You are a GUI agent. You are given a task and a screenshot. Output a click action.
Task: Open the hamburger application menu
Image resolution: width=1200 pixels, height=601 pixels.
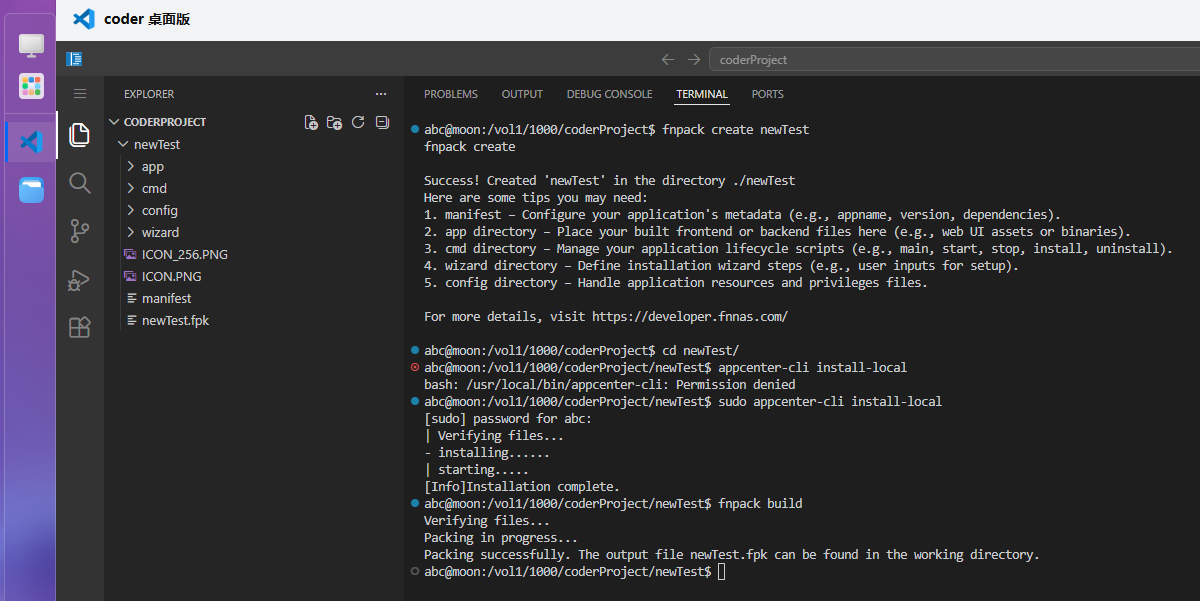(x=80, y=93)
